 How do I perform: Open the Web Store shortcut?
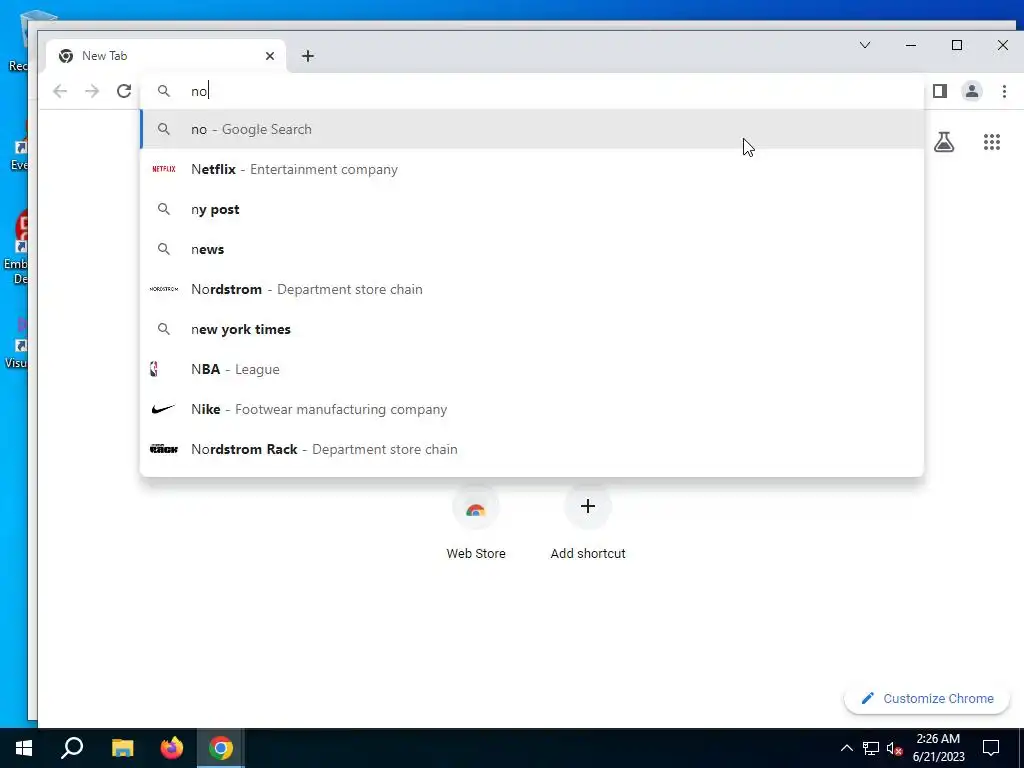pos(475,523)
